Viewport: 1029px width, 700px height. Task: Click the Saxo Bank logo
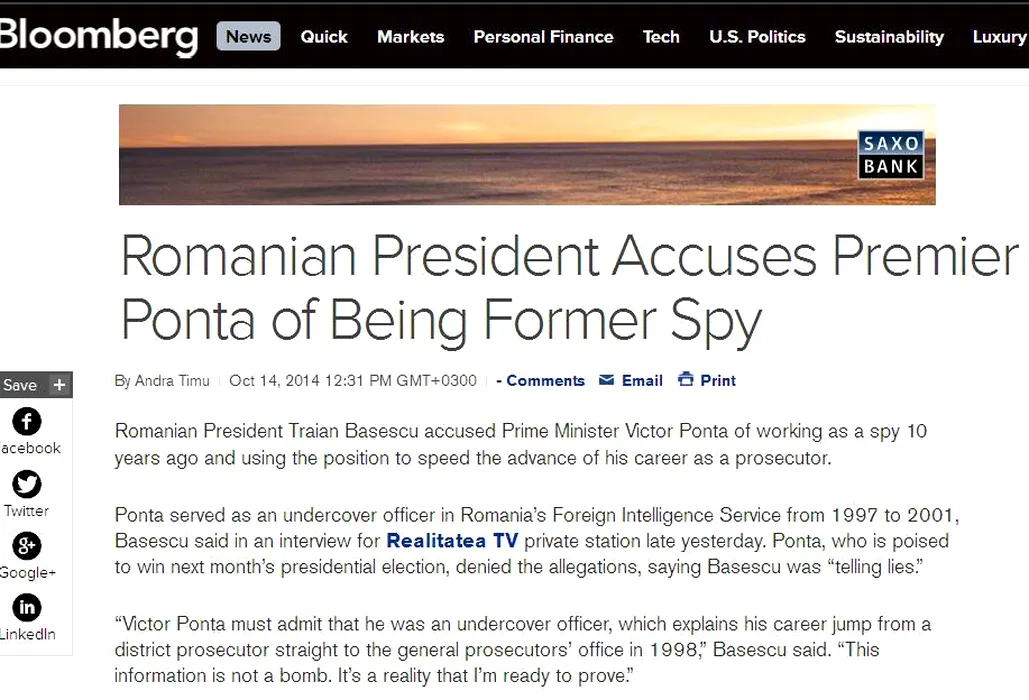tap(890, 154)
